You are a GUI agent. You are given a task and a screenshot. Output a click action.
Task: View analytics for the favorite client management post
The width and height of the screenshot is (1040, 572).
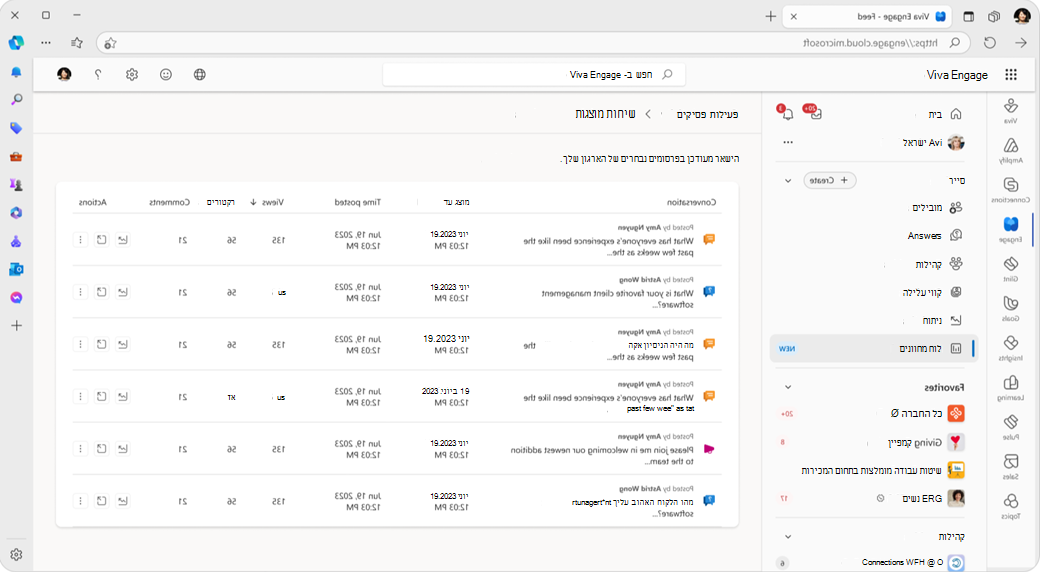pos(123,292)
